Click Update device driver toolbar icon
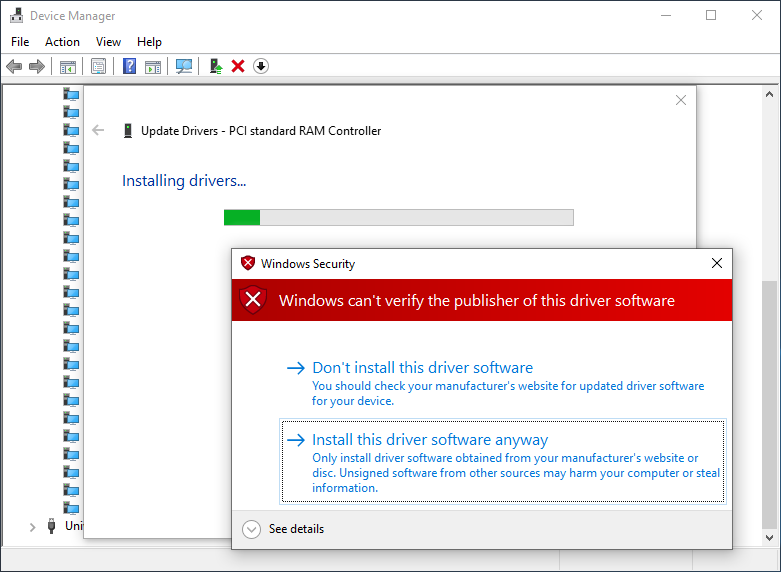Image resolution: width=781 pixels, height=572 pixels. click(216, 66)
